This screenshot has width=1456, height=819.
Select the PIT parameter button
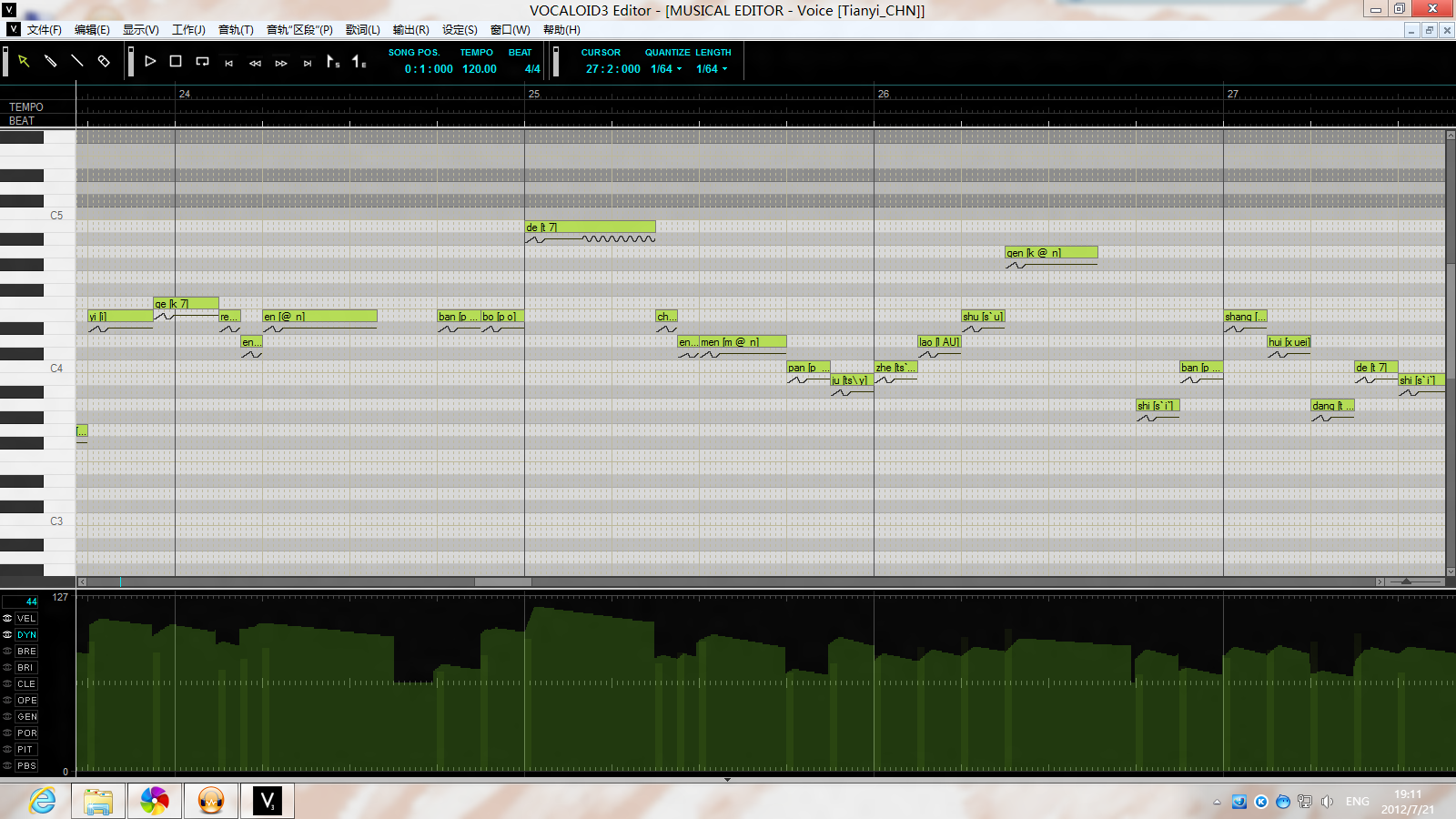pos(26,749)
